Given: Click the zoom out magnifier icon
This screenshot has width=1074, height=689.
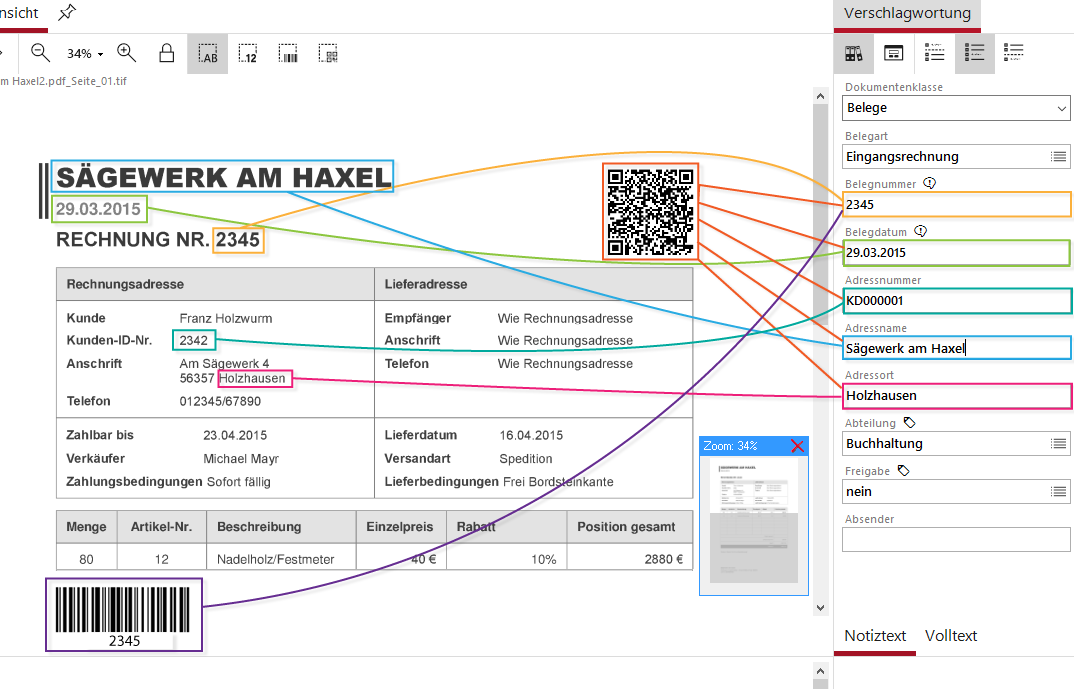Looking at the screenshot, I should [x=41, y=53].
